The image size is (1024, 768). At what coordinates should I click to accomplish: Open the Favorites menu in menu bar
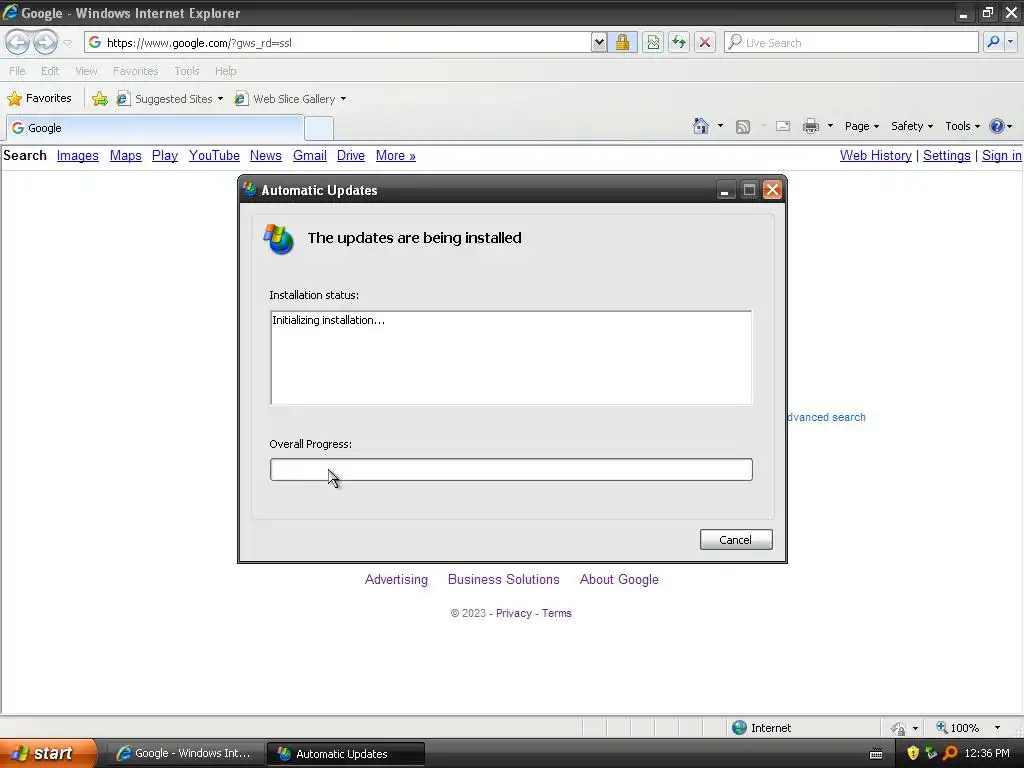click(135, 71)
